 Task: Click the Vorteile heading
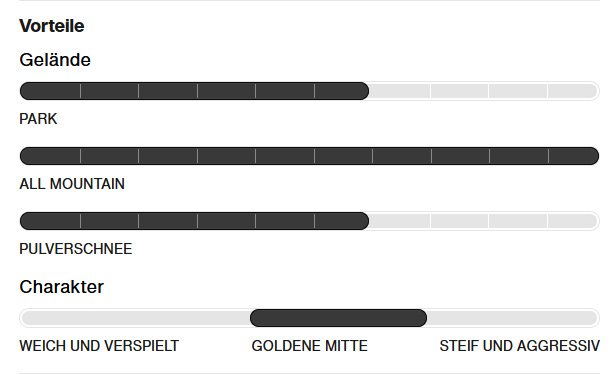[x=52, y=26]
